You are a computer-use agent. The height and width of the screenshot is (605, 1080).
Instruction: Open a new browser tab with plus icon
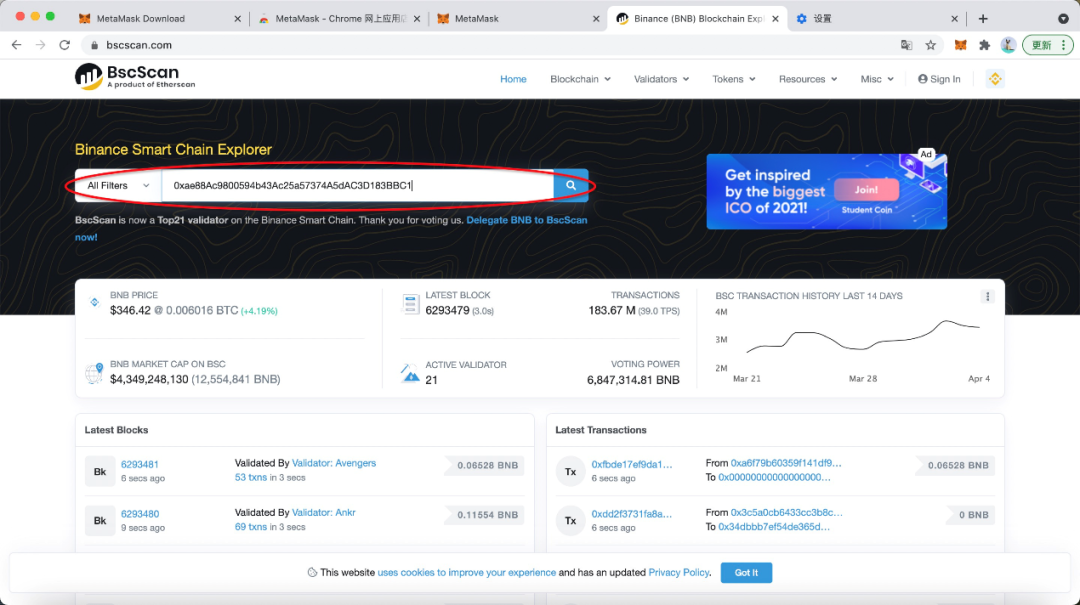tap(983, 19)
